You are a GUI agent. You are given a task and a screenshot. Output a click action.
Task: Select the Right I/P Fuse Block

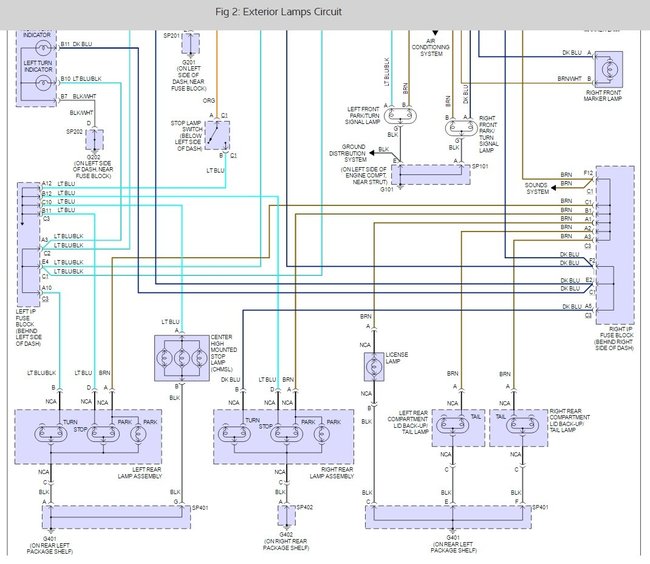click(615, 245)
